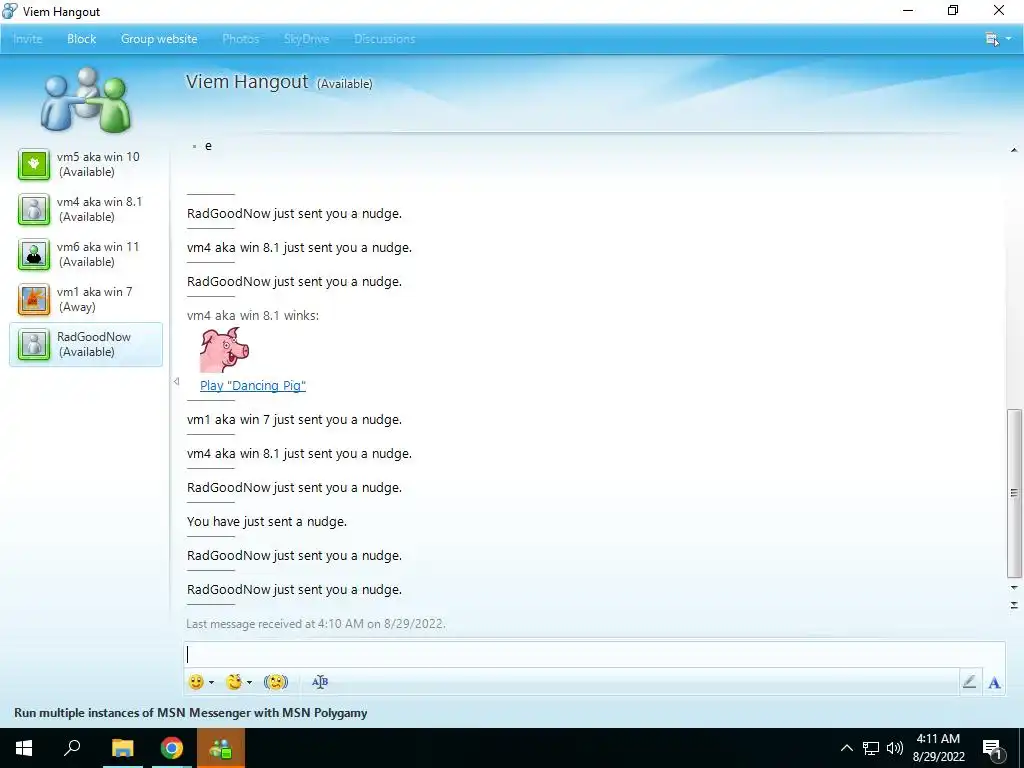1024x768 pixels.
Task: Click the (Available) status text in header
Action: tap(344, 84)
